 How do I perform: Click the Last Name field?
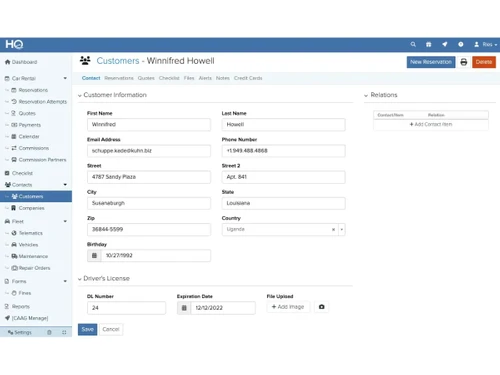(283, 124)
